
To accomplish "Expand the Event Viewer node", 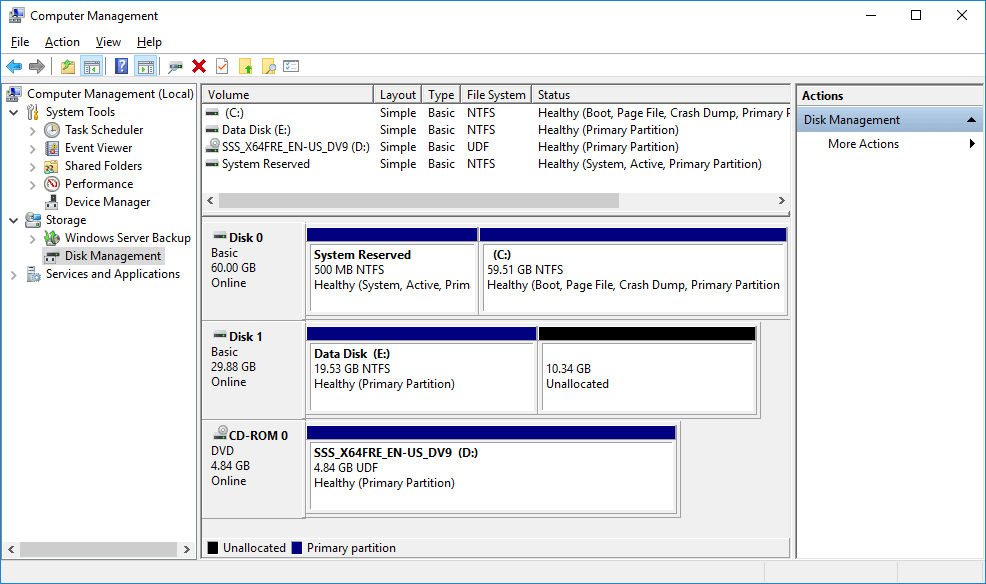I will coord(33,148).
